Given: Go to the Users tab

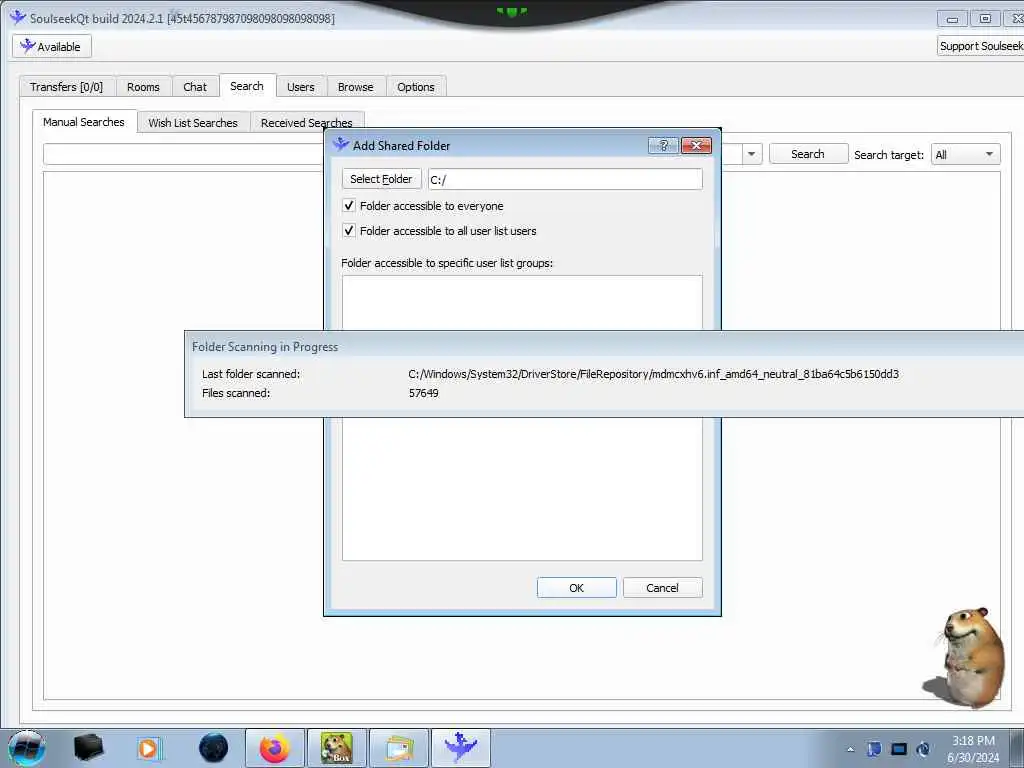Looking at the screenshot, I should (300, 87).
